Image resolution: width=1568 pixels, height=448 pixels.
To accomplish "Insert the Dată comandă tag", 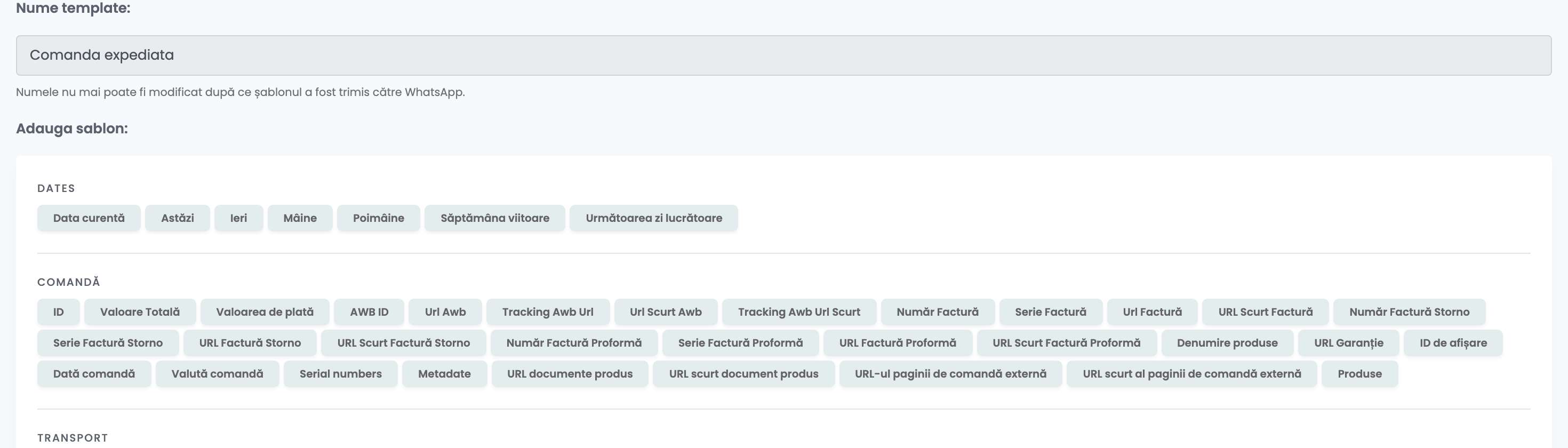I will [94, 374].
